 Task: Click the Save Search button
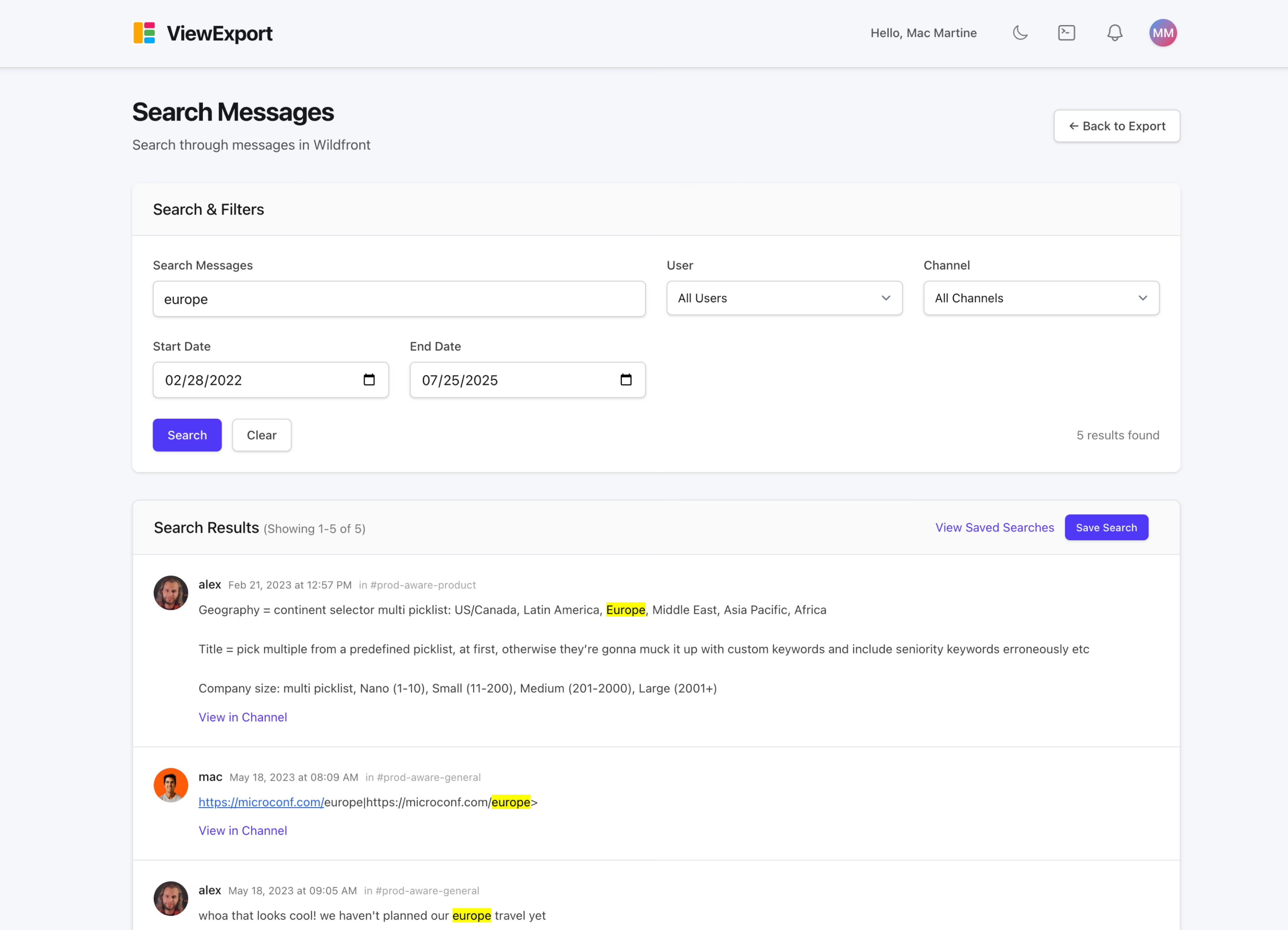tap(1106, 528)
